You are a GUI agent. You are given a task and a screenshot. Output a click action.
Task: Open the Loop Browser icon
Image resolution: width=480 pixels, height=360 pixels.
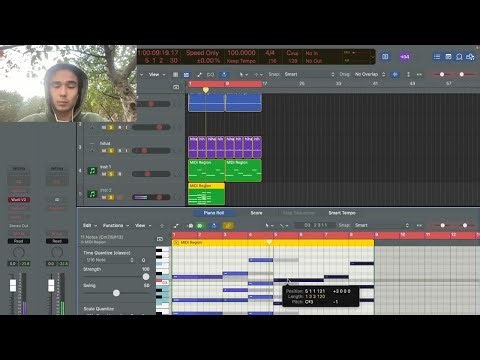click(459, 57)
